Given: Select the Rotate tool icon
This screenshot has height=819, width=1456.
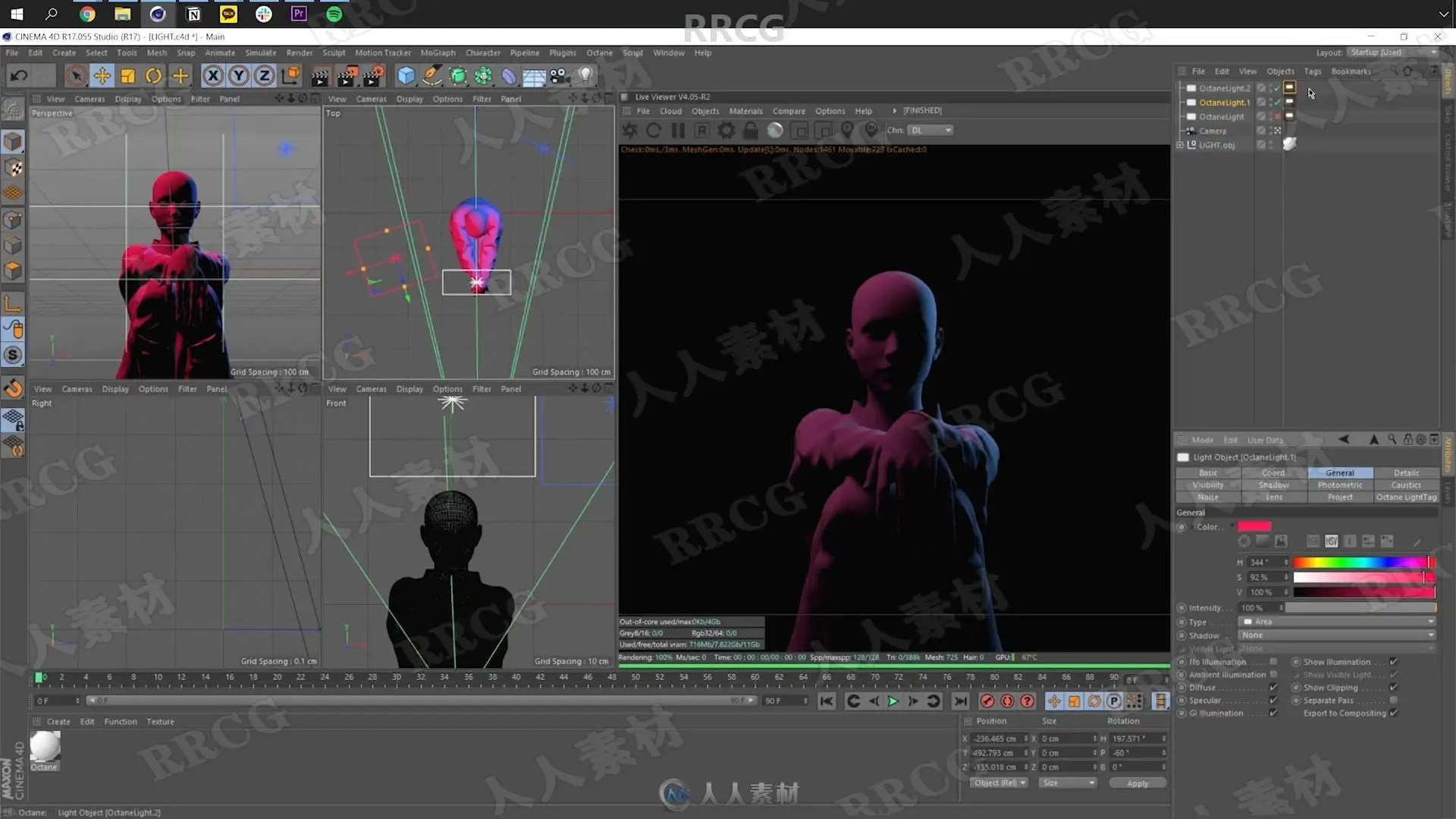Looking at the screenshot, I should (x=153, y=75).
